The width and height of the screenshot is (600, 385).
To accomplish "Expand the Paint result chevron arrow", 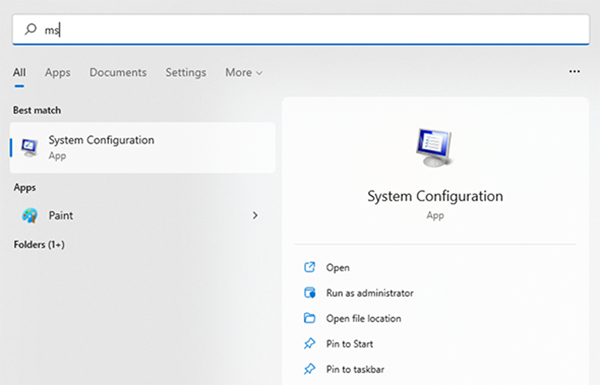I will (x=255, y=215).
